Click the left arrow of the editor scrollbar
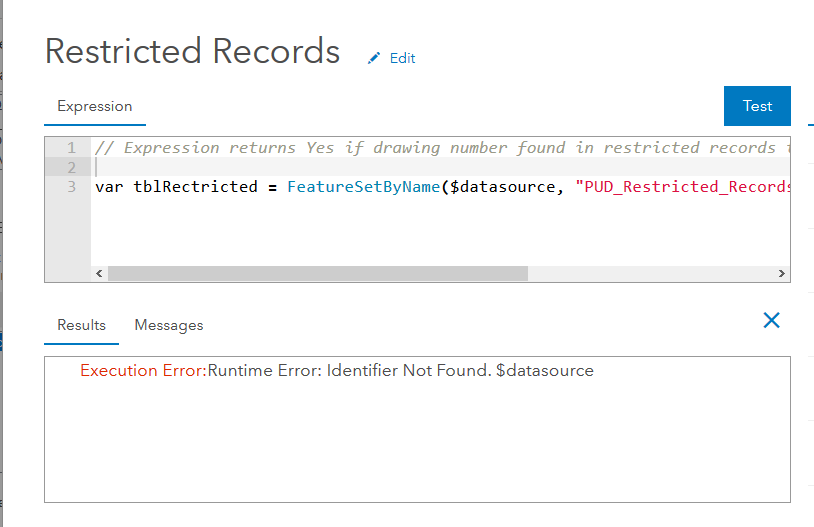This screenshot has width=814, height=527. pos(99,273)
